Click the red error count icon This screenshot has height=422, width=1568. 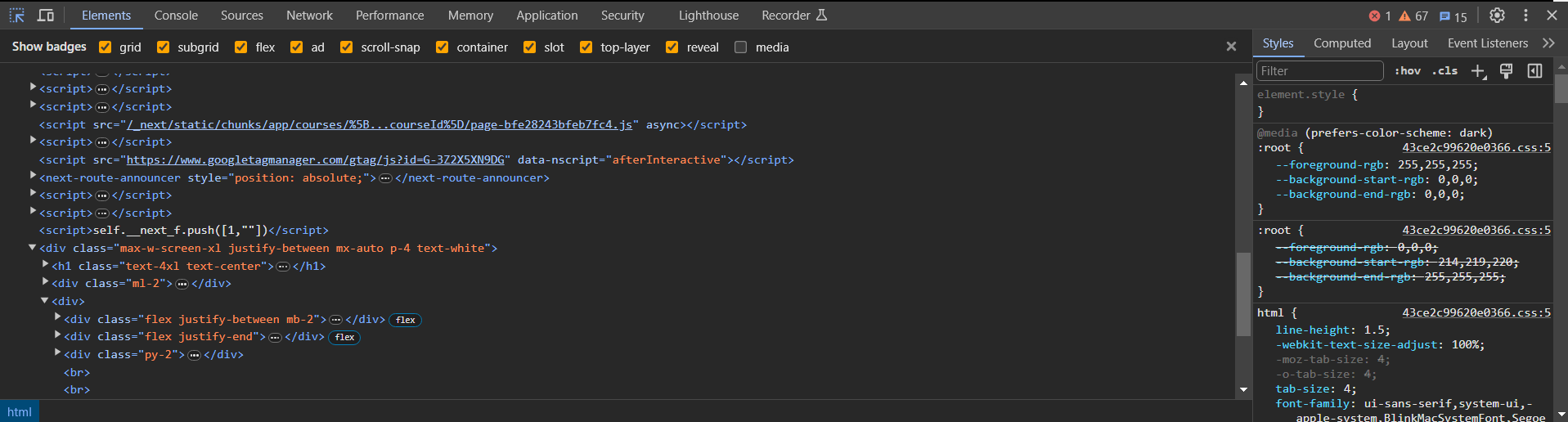click(x=1375, y=16)
